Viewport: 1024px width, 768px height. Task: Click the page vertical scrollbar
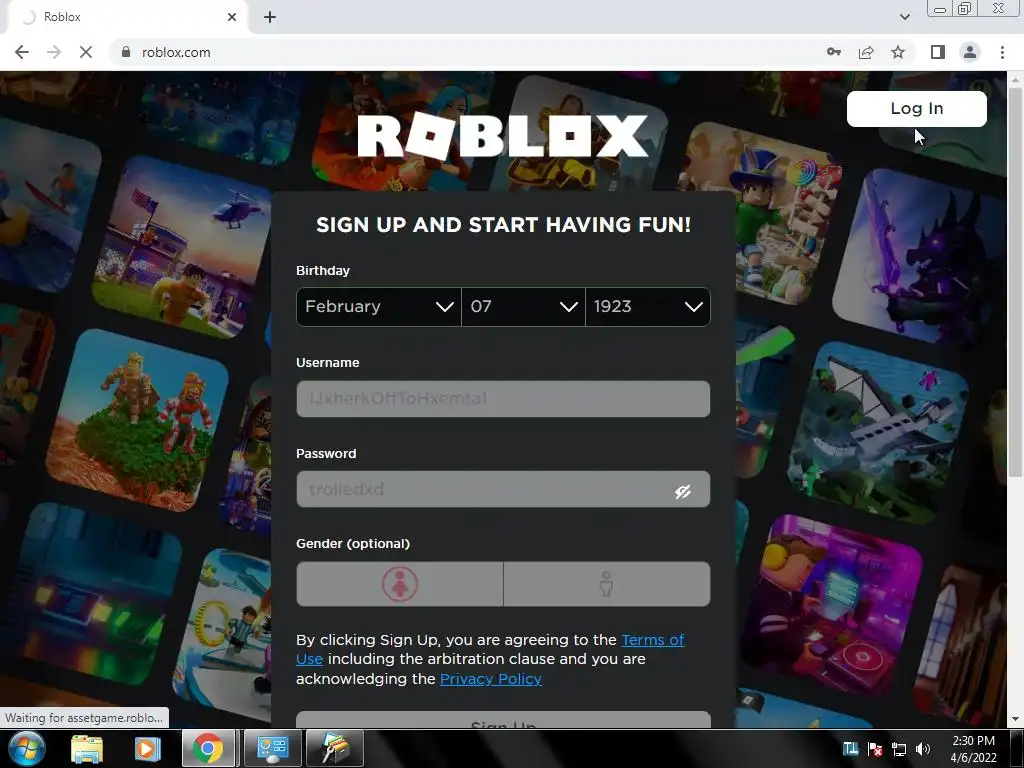click(1015, 281)
